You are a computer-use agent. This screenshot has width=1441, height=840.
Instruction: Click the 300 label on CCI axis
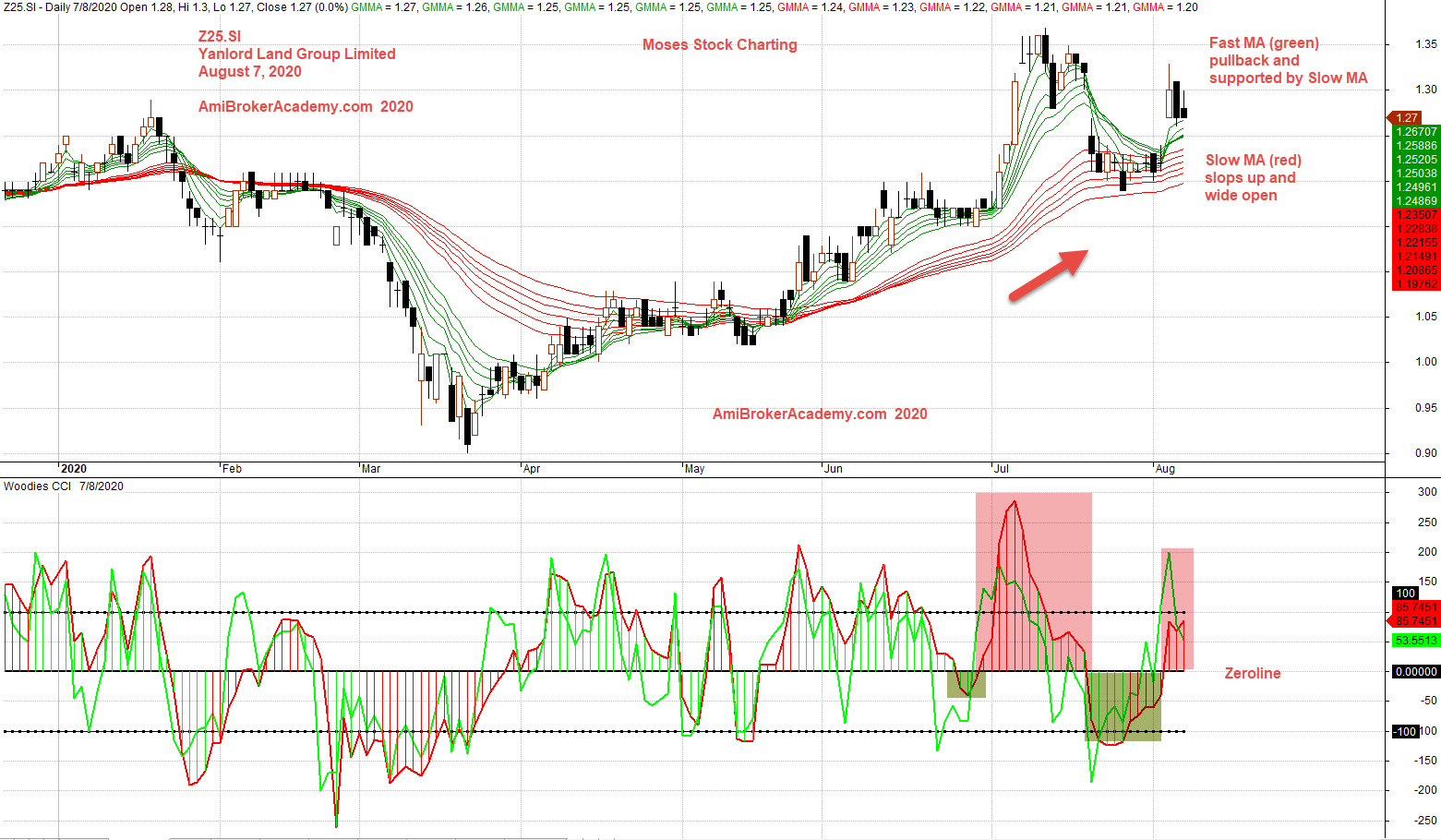click(1428, 492)
